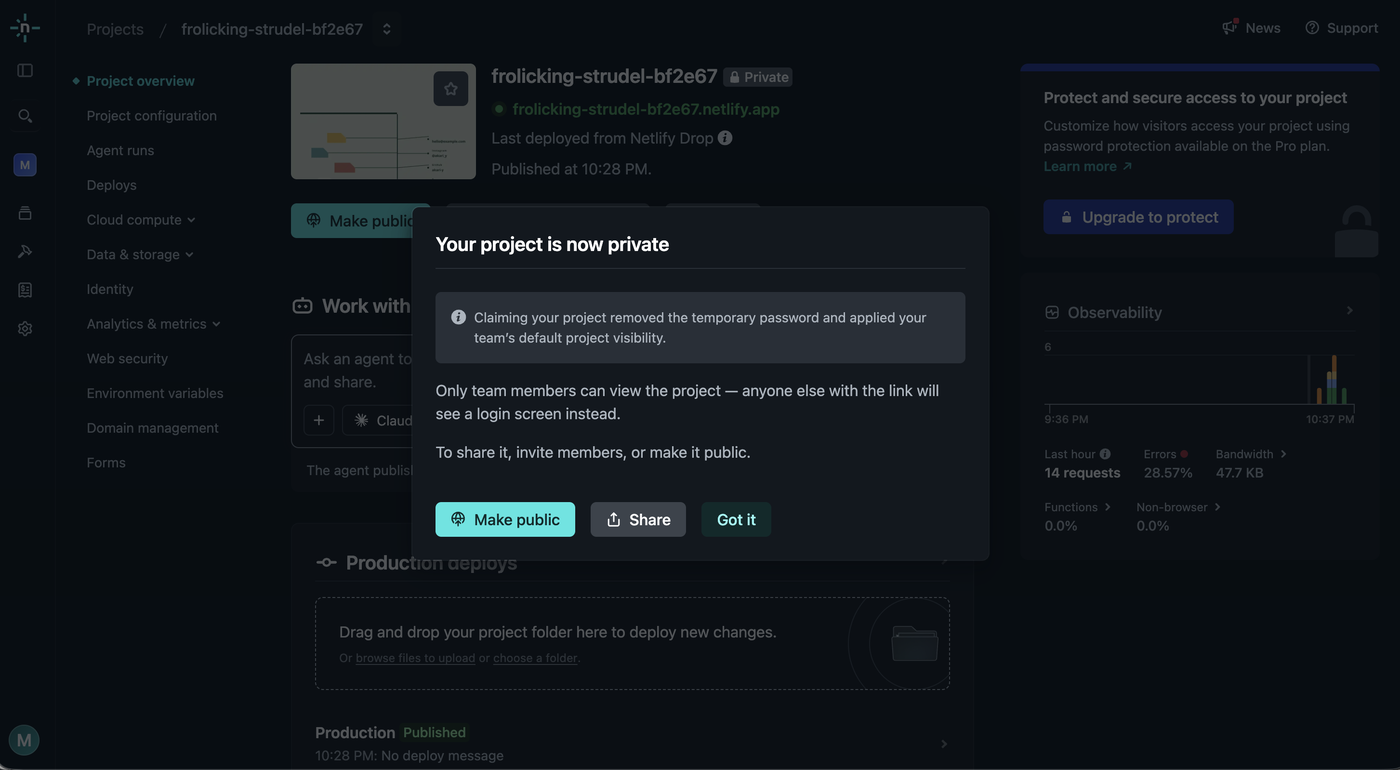
Task: Click the Private badge next to project name
Action: coord(758,77)
